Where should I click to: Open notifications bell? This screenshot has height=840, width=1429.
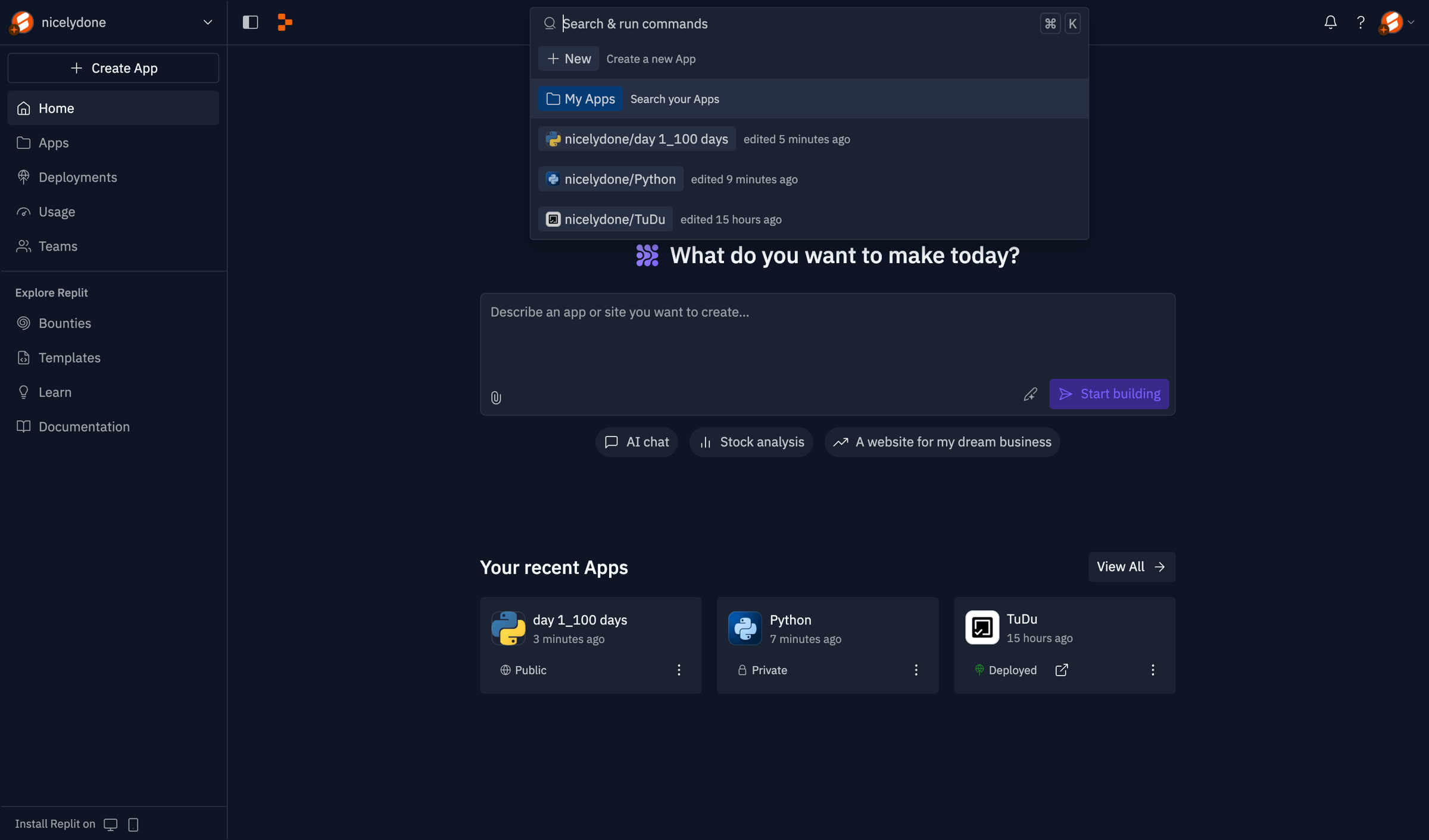[1330, 23]
